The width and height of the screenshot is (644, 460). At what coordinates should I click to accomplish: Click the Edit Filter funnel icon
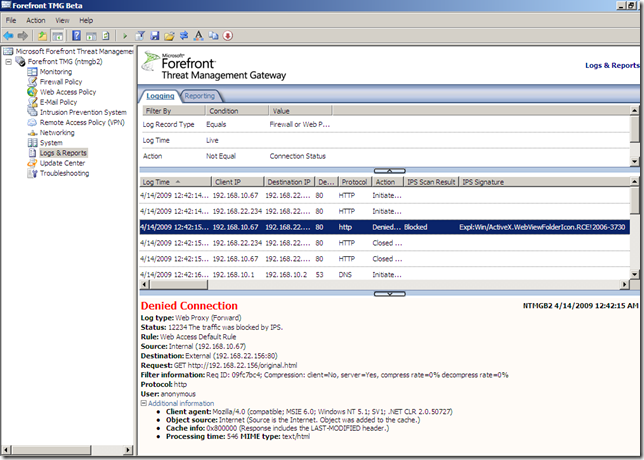coord(140,36)
